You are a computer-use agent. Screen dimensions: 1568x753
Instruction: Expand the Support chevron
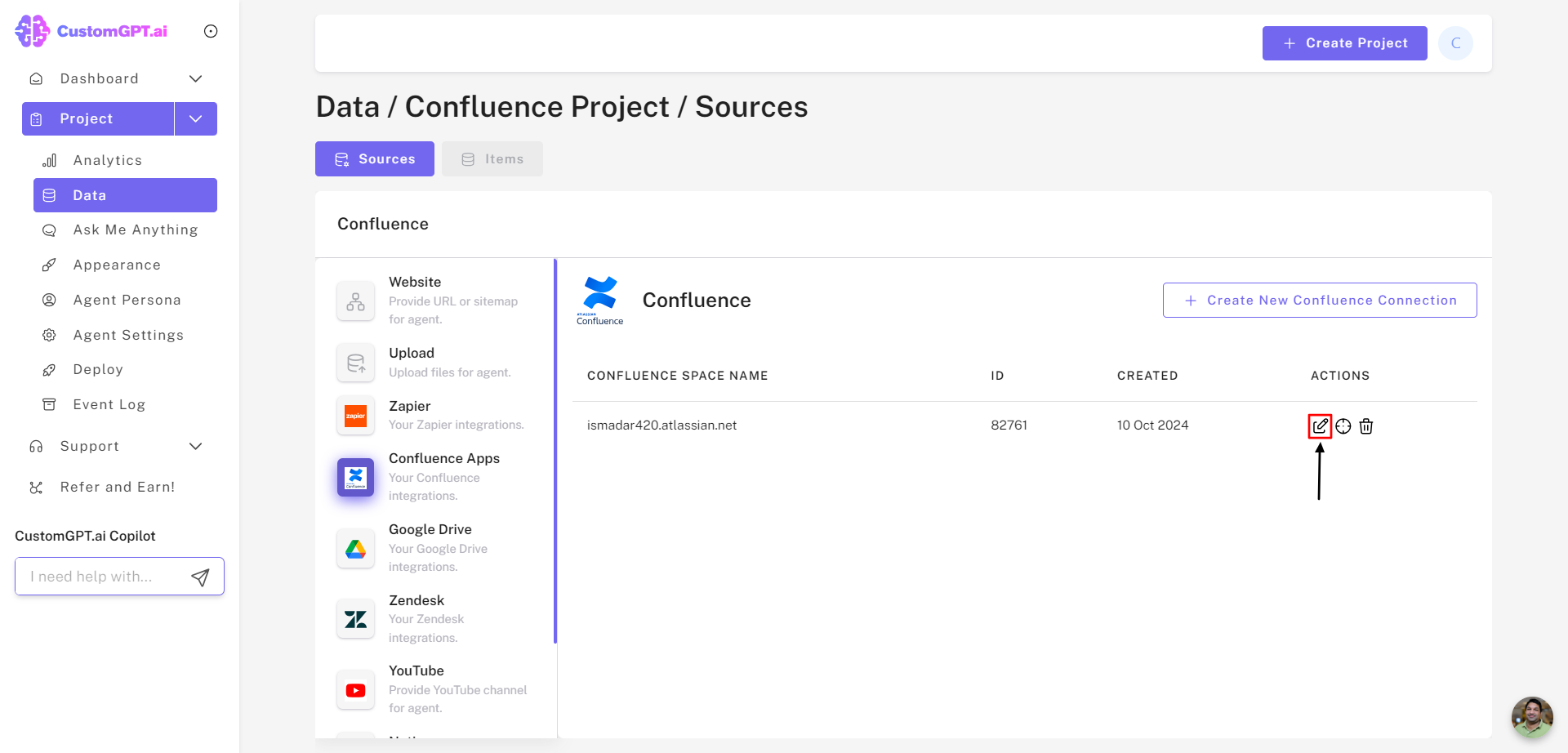point(196,446)
